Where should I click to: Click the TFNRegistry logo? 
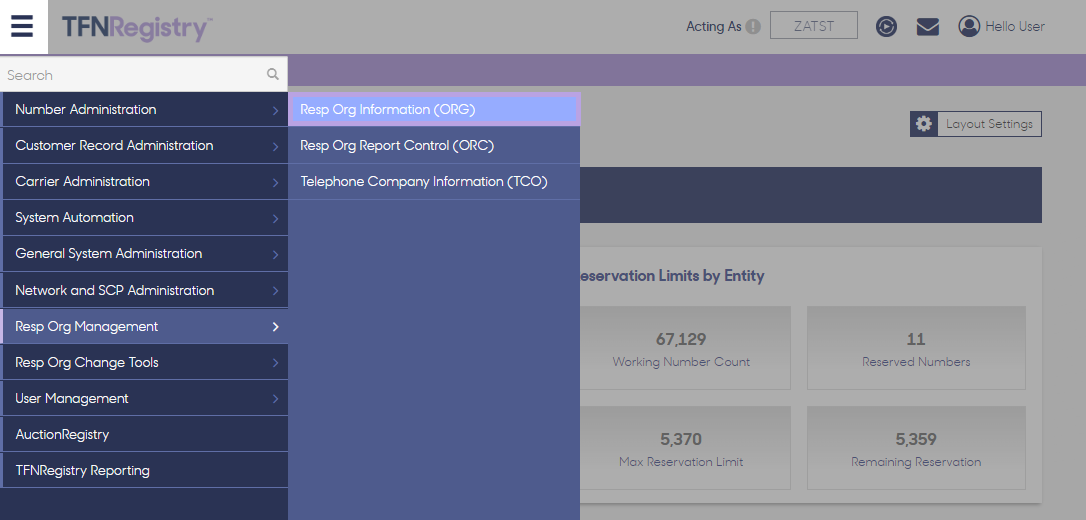tap(136, 28)
